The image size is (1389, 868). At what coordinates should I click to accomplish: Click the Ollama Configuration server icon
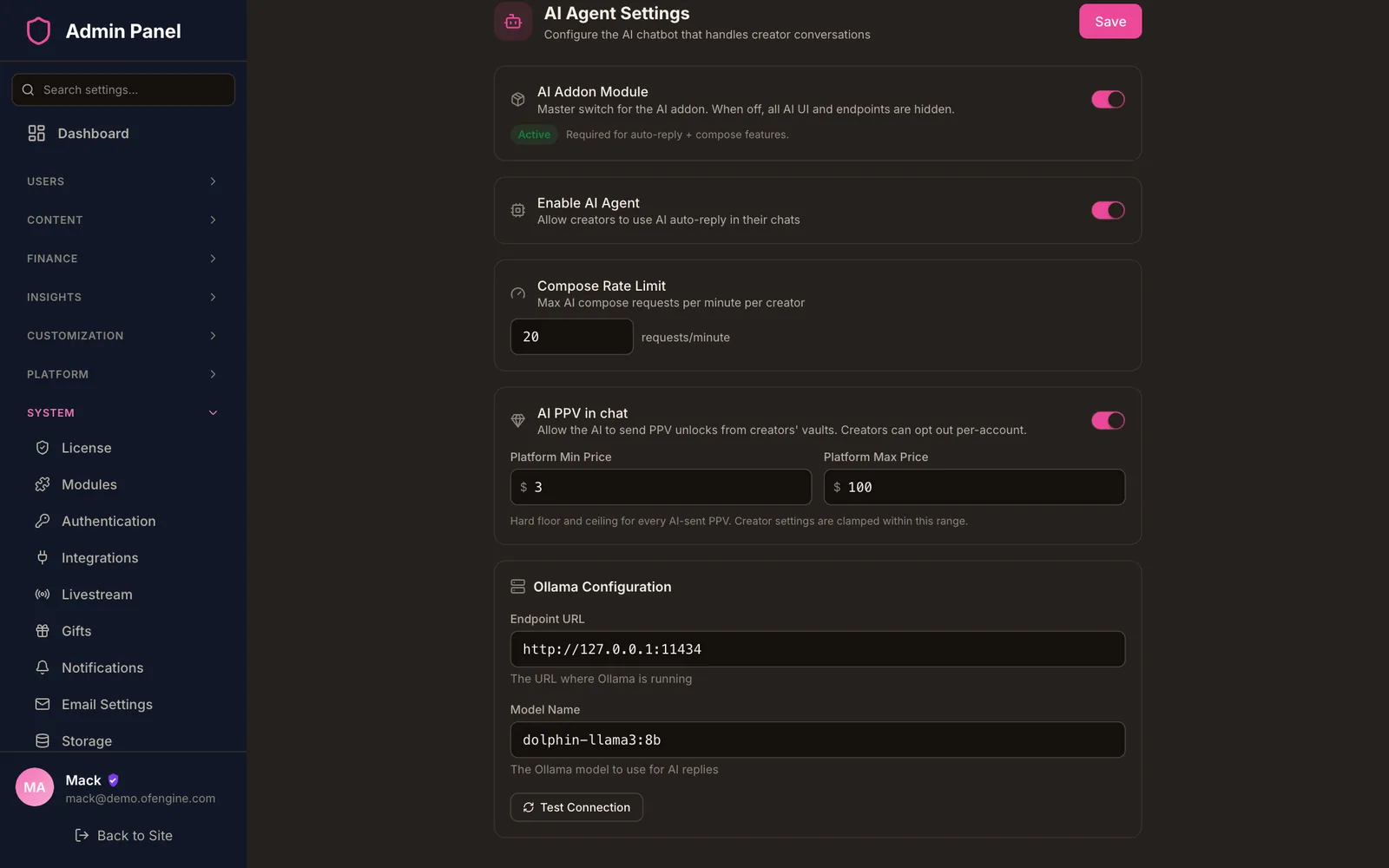[518, 587]
